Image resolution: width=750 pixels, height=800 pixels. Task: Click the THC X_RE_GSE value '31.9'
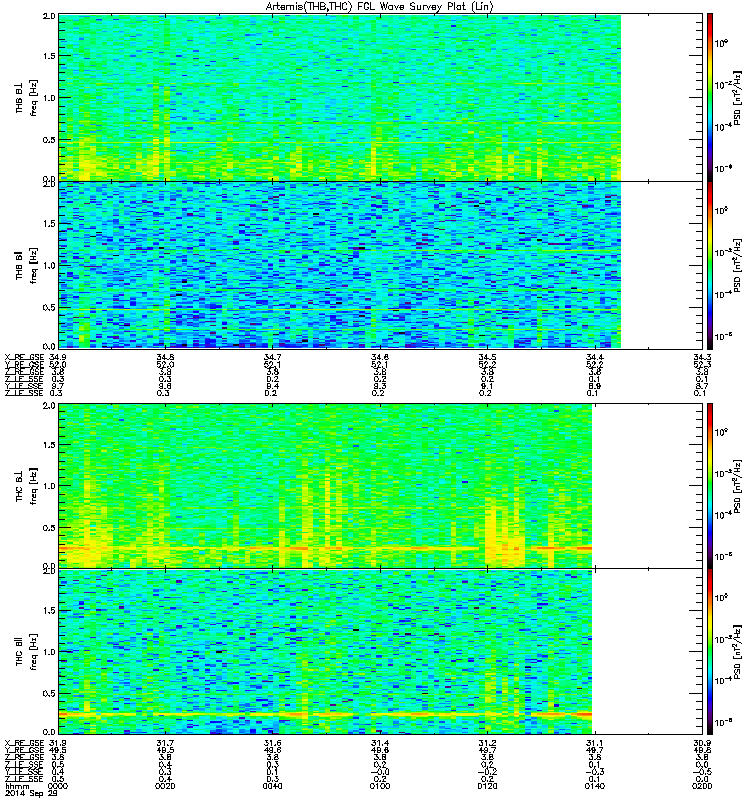(x=58, y=743)
